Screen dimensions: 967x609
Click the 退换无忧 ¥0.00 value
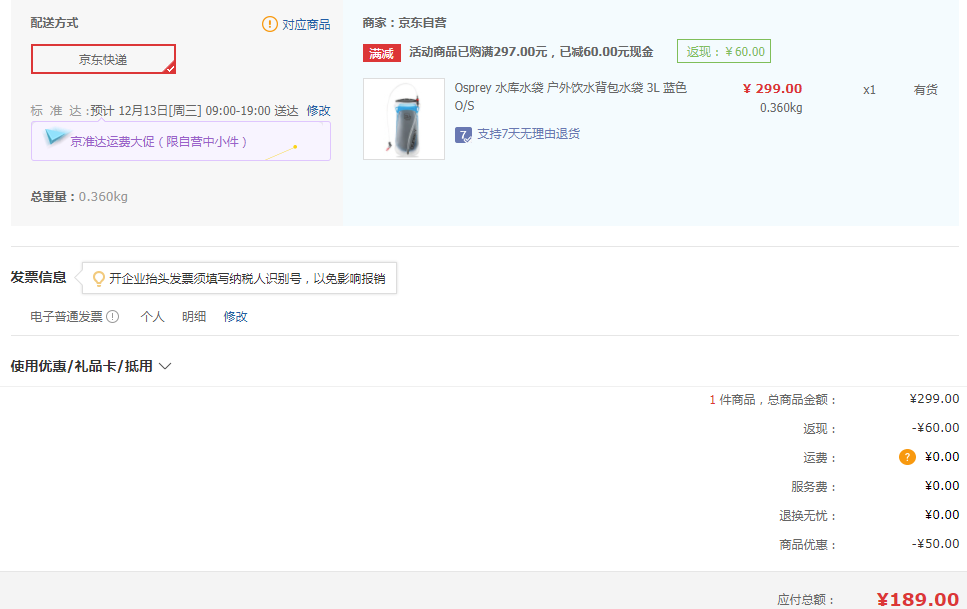[x=942, y=515]
